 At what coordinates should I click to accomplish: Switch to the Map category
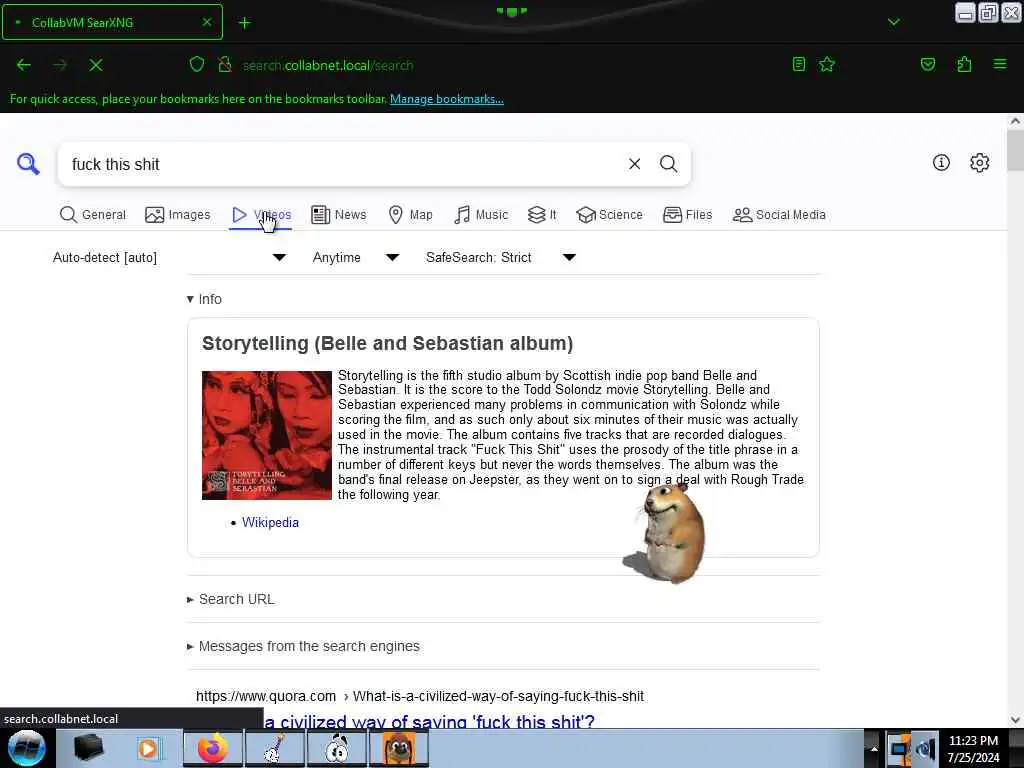tap(410, 215)
